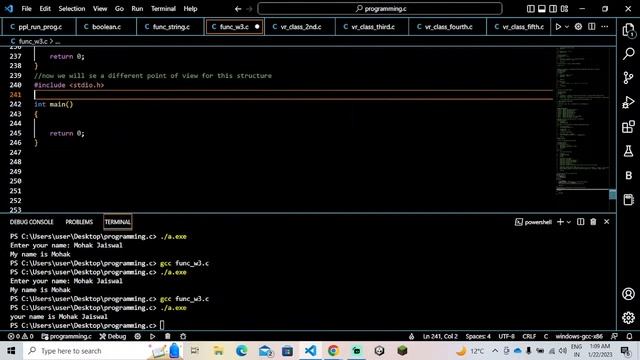640x360 pixels.
Task: Open the File menu
Action: [27, 9]
